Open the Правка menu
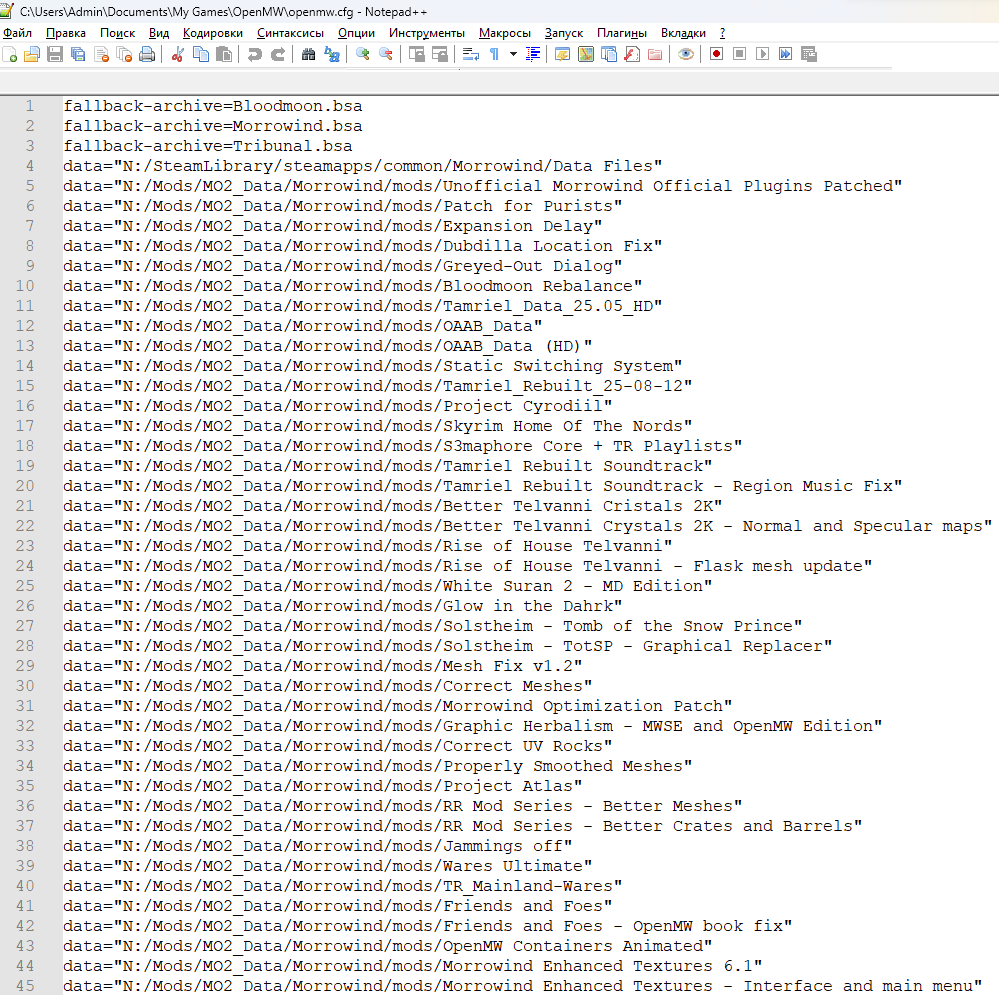This screenshot has width=999, height=995. [66, 33]
